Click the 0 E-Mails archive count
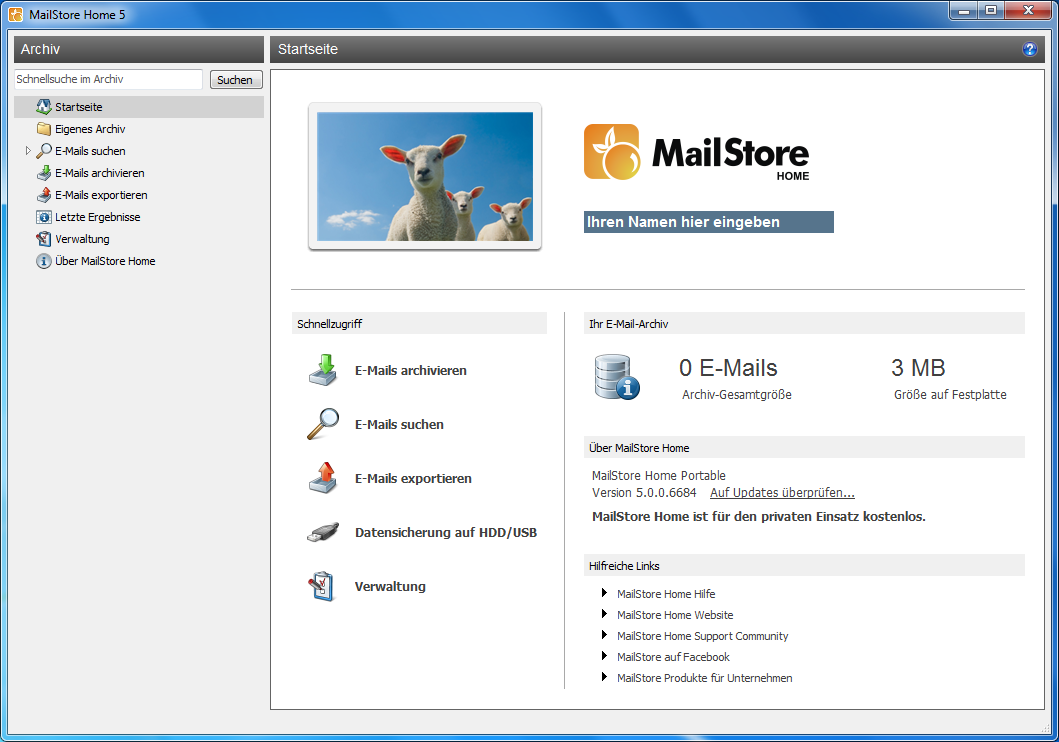Screen dimensions: 1059x742 click(x=728, y=368)
